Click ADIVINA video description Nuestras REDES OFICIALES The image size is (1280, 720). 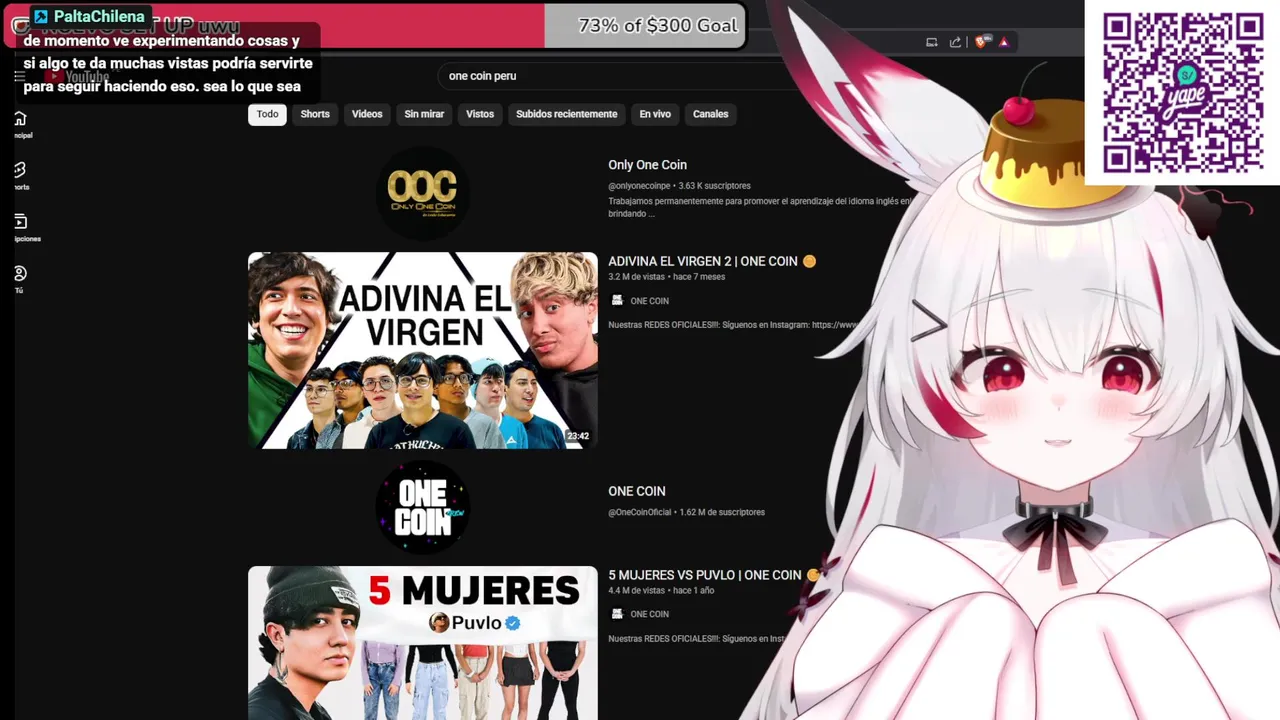pyautogui.click(x=733, y=325)
